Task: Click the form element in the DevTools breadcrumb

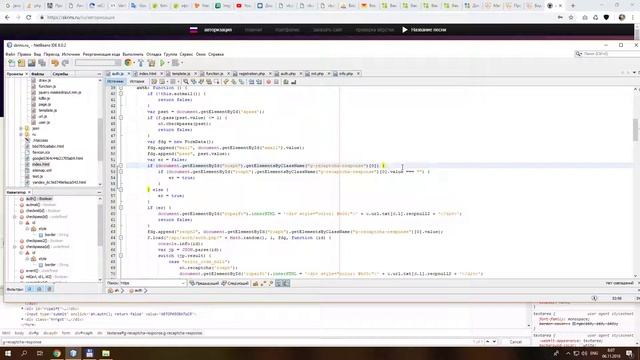Action: (66, 333)
